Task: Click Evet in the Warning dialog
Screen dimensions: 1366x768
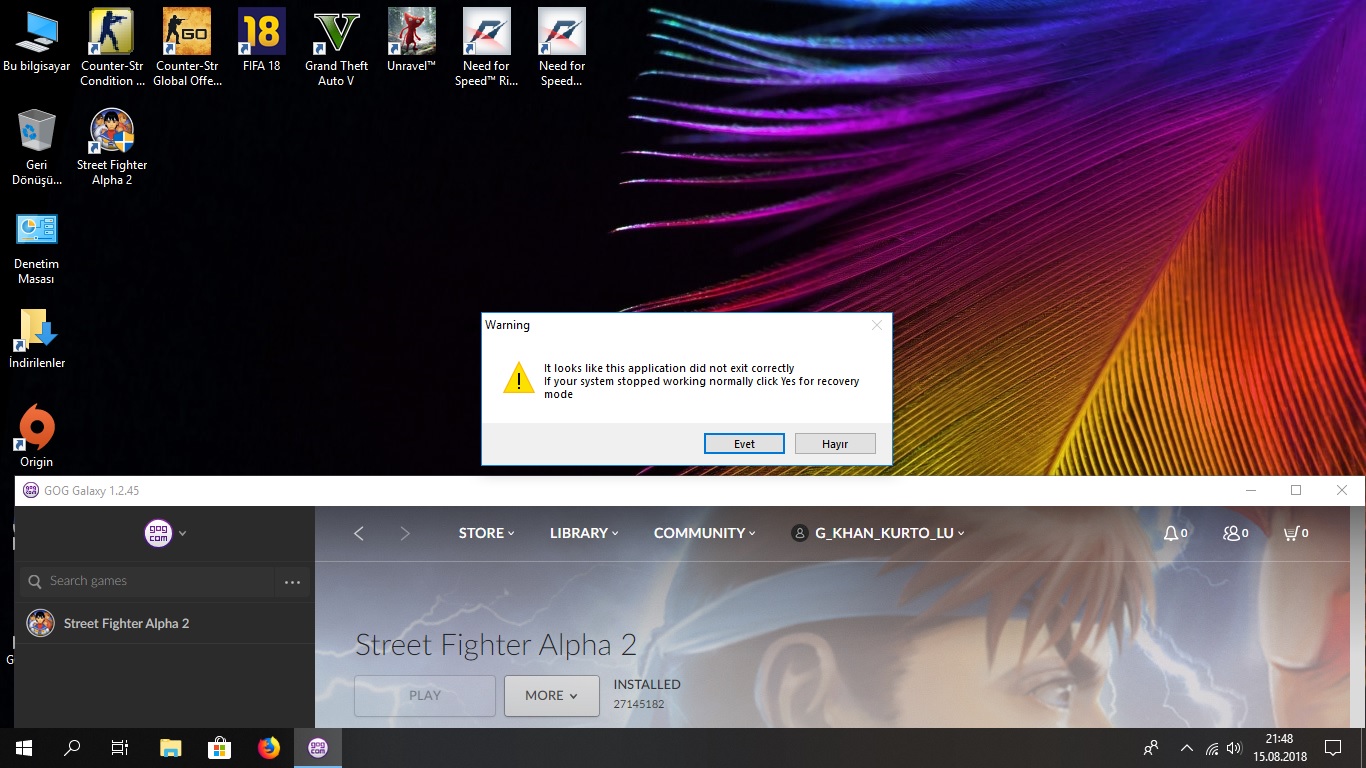Action: pyautogui.click(x=744, y=443)
